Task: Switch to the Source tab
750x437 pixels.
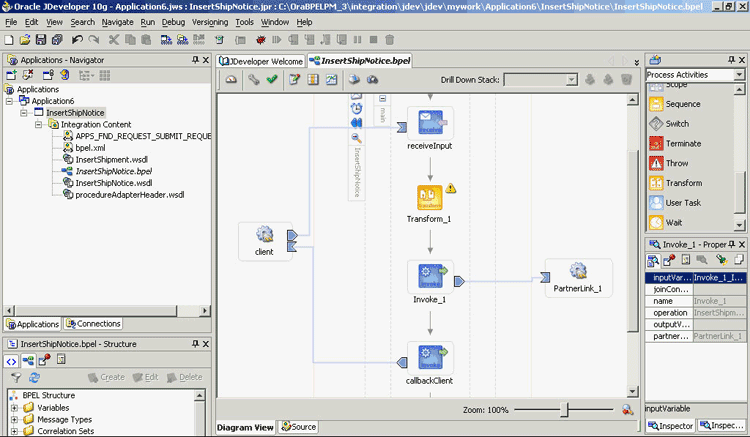Action: coord(298,426)
